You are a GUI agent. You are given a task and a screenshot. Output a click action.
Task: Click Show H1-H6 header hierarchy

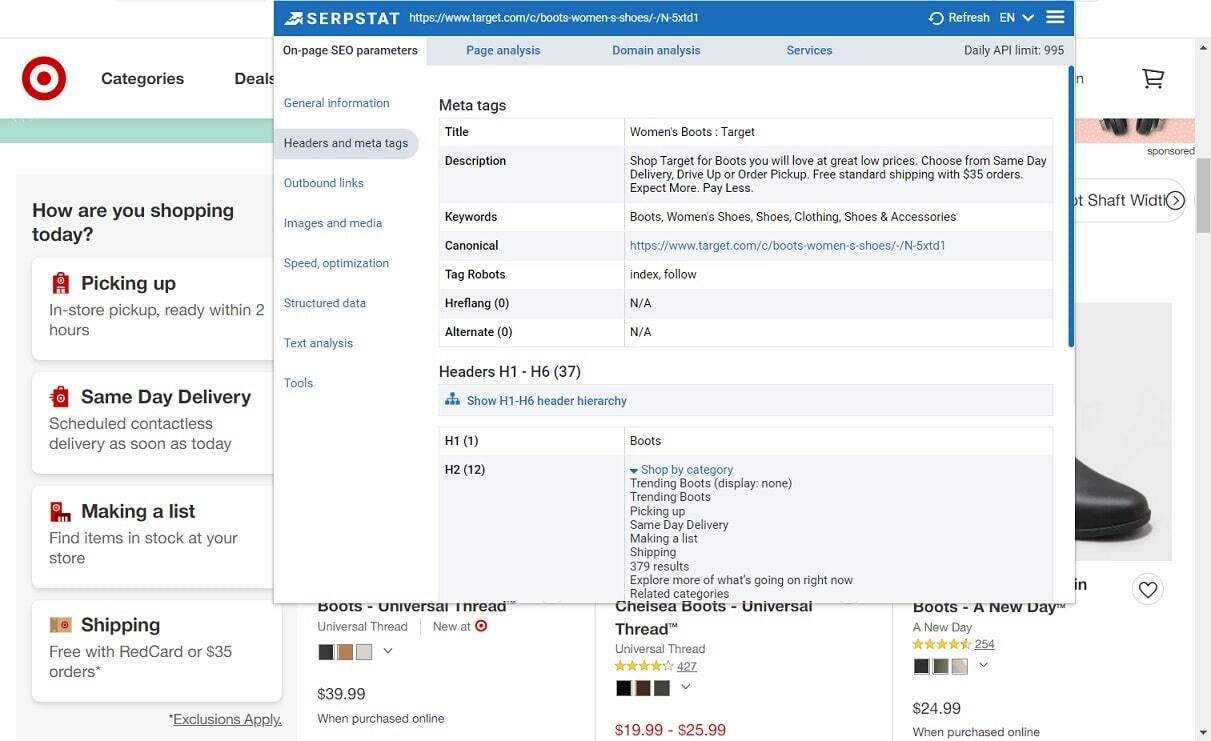(x=547, y=400)
